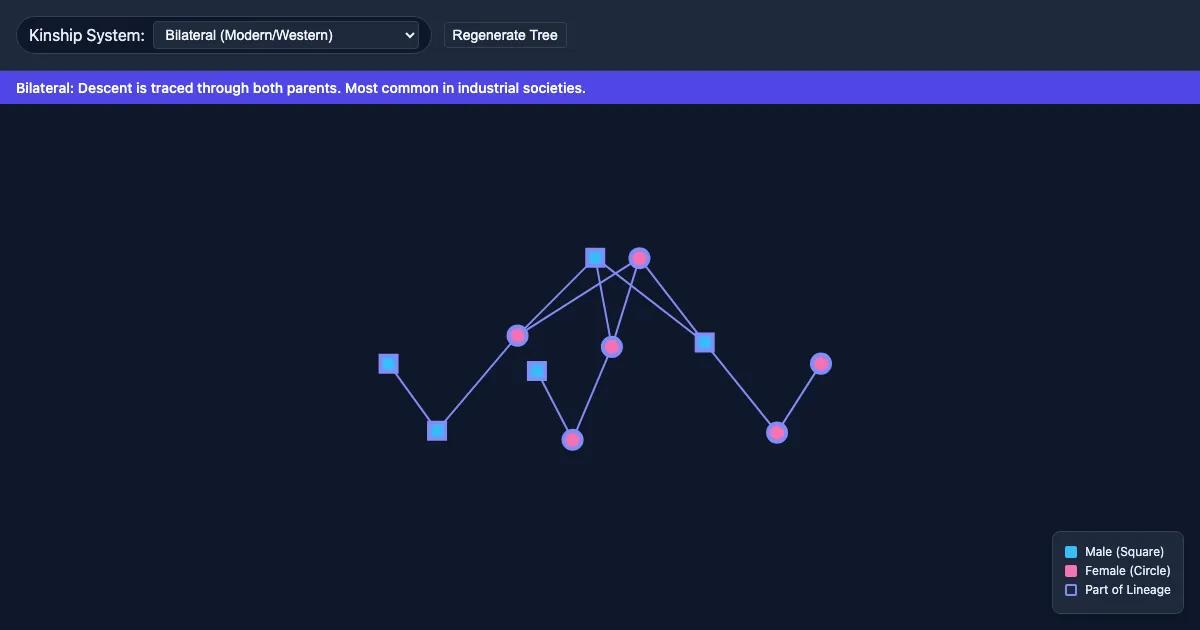The height and width of the screenshot is (630, 1200).
Task: Click the leftmost male square node
Action: [389, 364]
